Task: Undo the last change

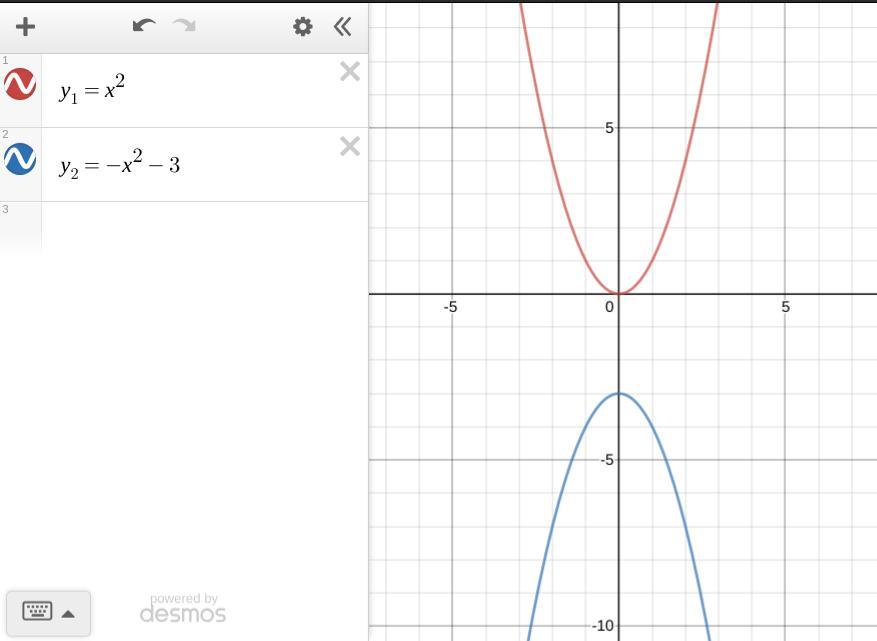Action: pyautogui.click(x=144, y=26)
